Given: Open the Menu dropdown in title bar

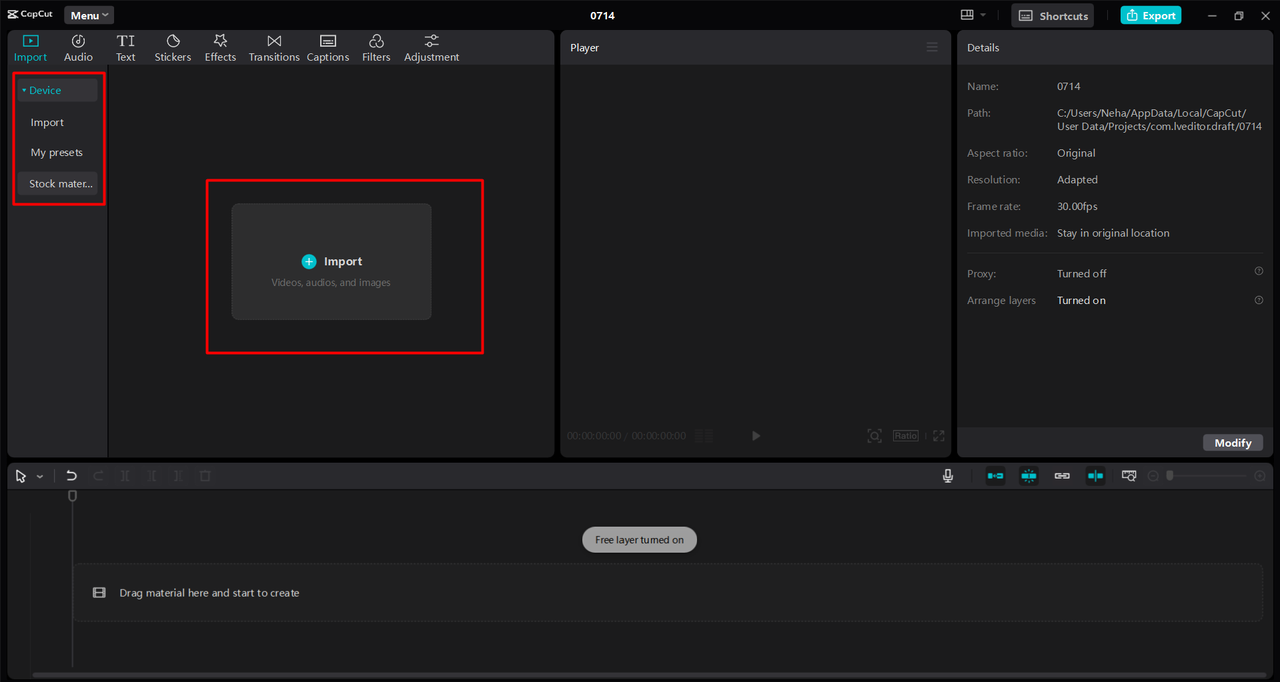Looking at the screenshot, I should click(x=89, y=15).
